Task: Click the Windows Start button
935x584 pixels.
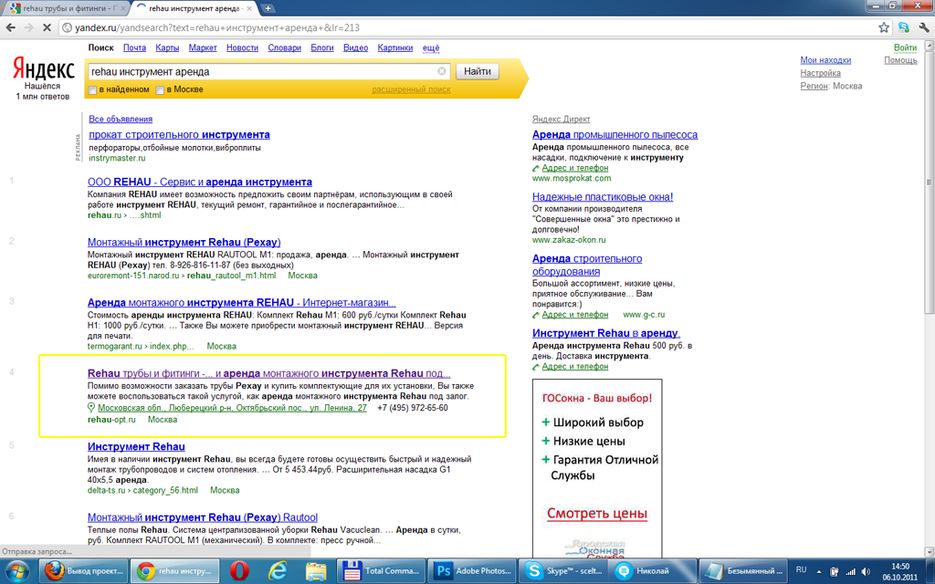Action: [15, 570]
